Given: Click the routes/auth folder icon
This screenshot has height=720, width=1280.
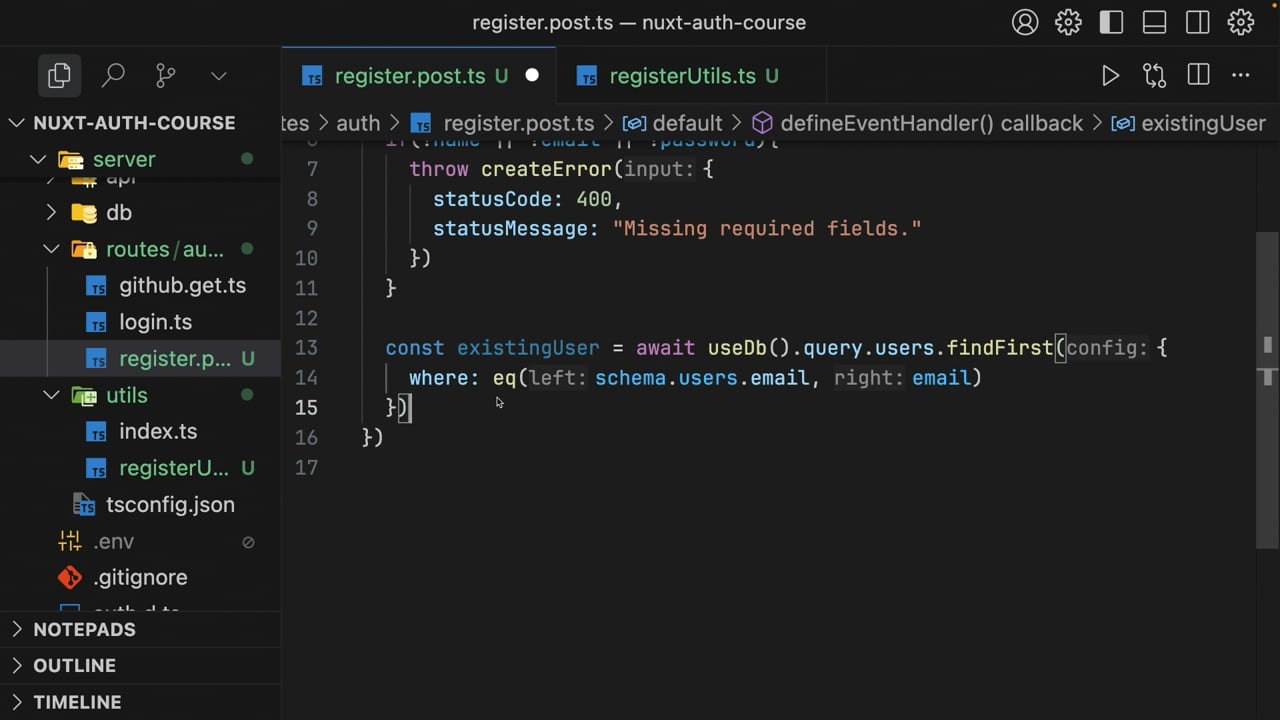Looking at the screenshot, I should pos(84,249).
